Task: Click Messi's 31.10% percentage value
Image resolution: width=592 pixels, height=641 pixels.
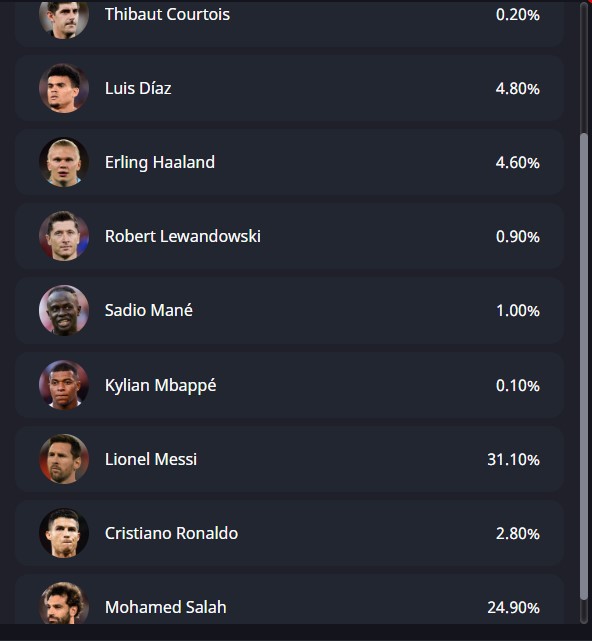Action: 514,459
